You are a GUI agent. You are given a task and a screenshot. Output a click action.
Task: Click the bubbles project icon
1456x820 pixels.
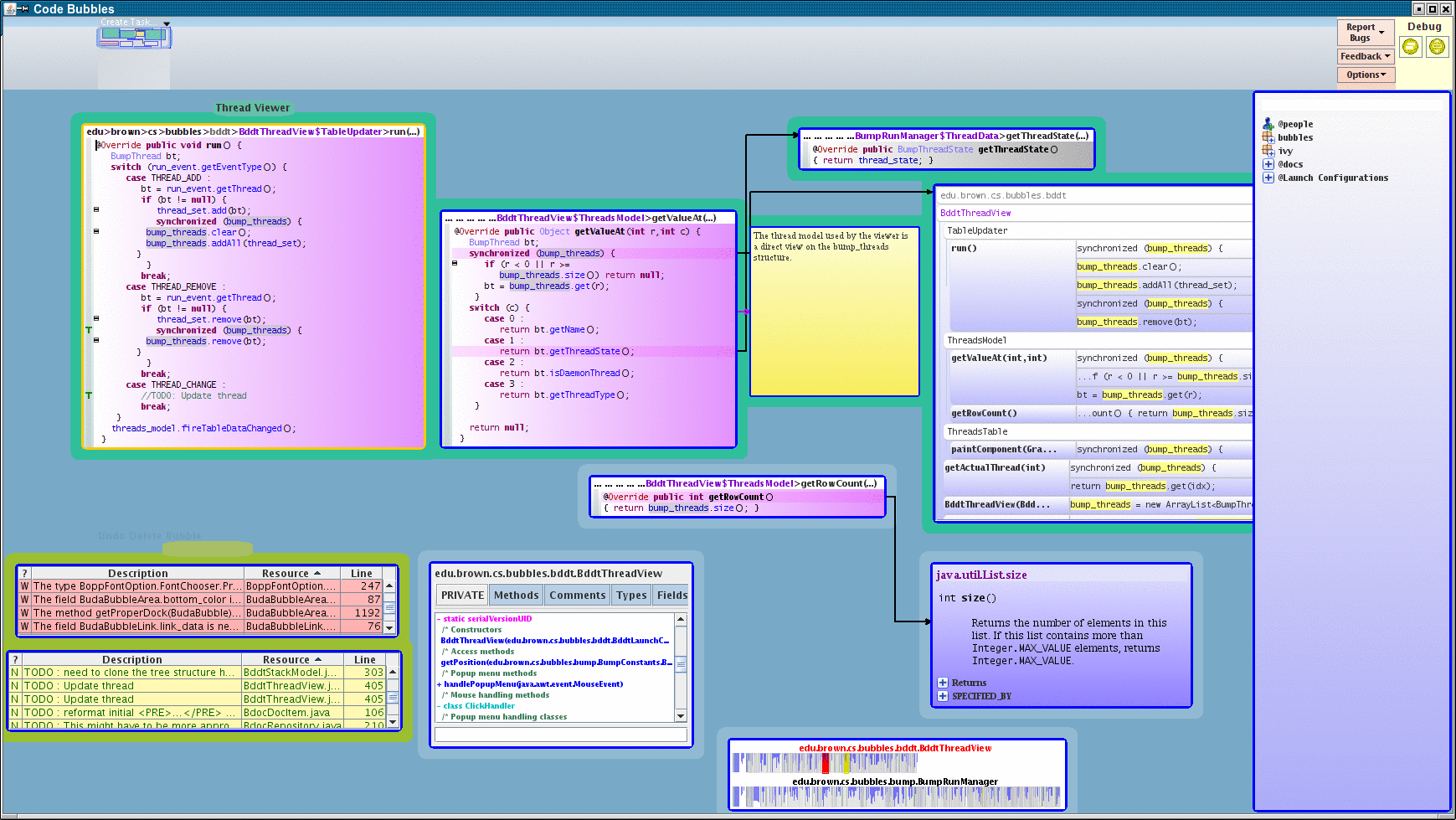pos(1268,137)
